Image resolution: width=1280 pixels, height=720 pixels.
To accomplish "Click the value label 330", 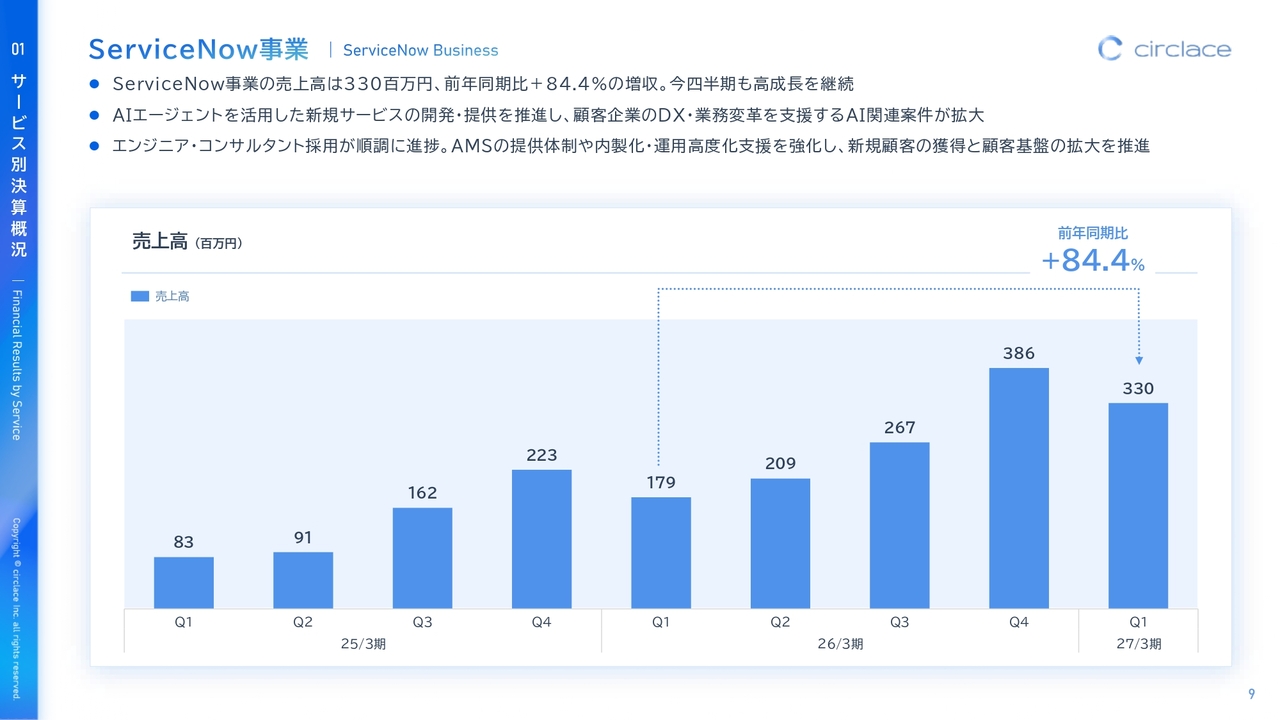I will coord(1138,388).
